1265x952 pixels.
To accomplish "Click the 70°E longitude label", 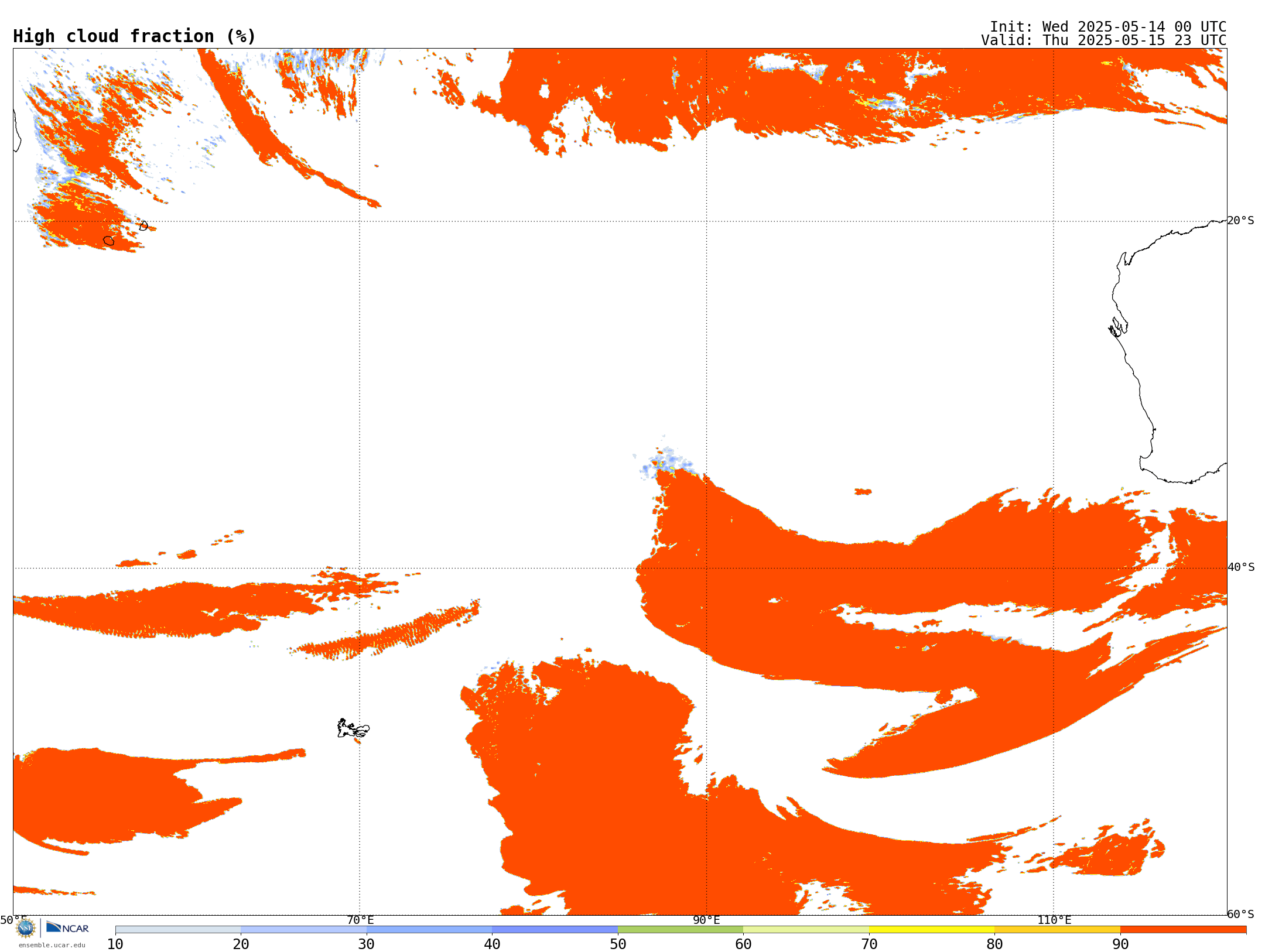I will pos(360,920).
